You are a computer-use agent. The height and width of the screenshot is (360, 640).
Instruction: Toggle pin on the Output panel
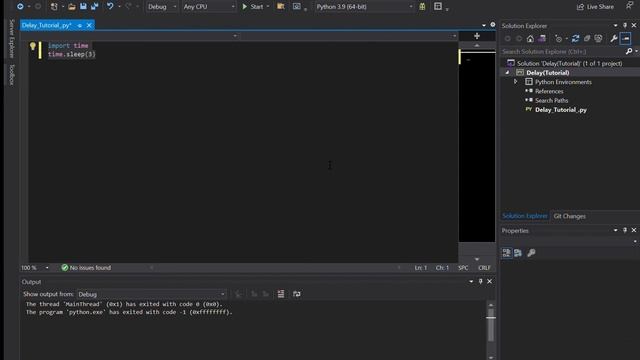point(480,281)
